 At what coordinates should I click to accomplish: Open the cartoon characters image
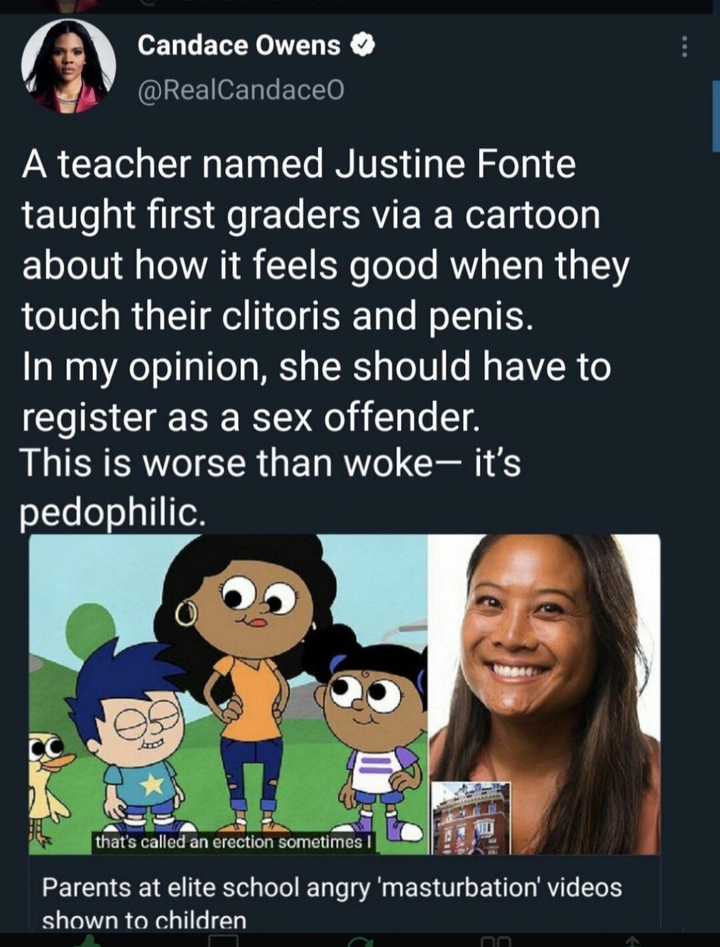click(x=228, y=694)
